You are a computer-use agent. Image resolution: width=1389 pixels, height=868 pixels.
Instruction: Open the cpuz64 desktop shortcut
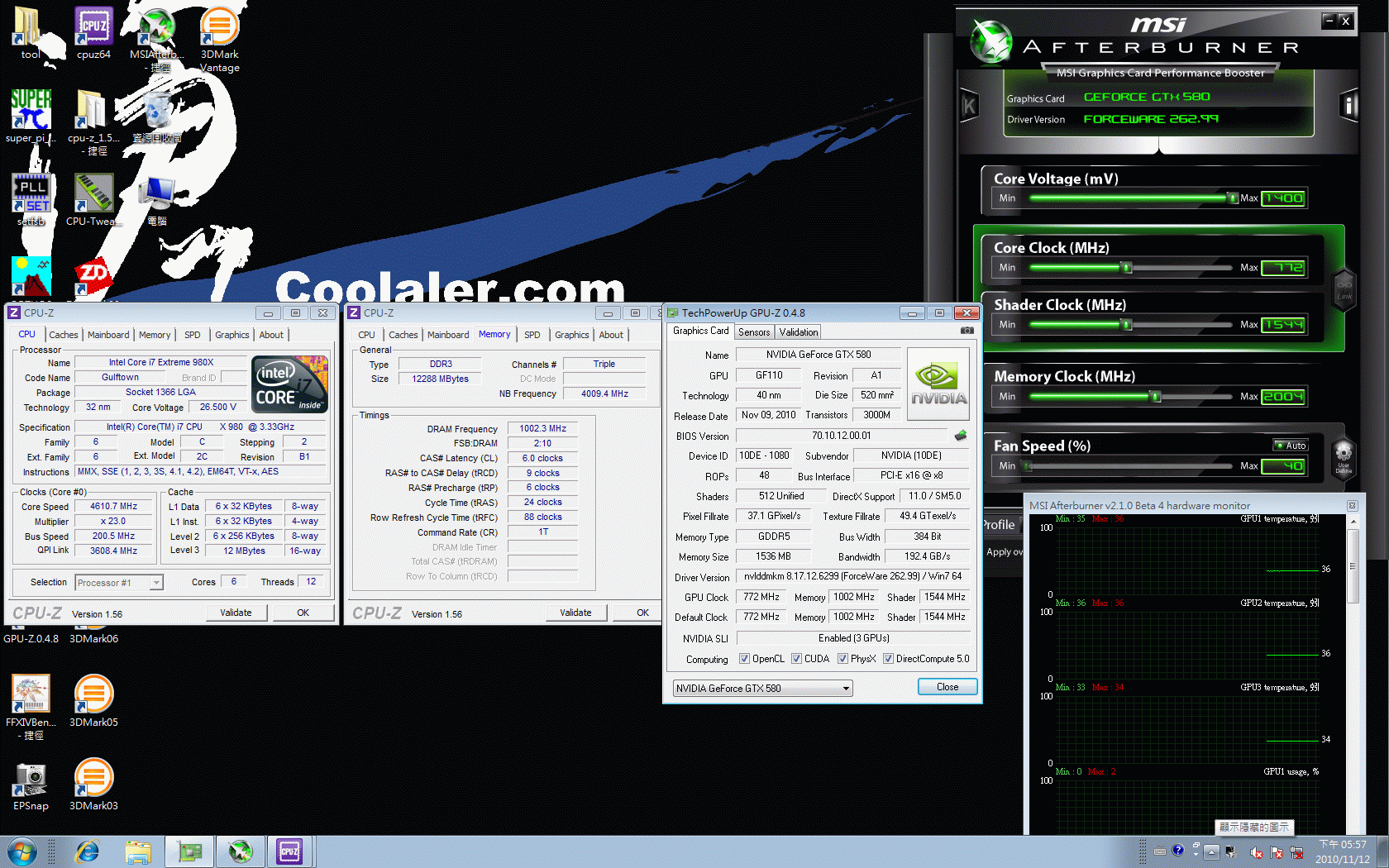point(93,33)
